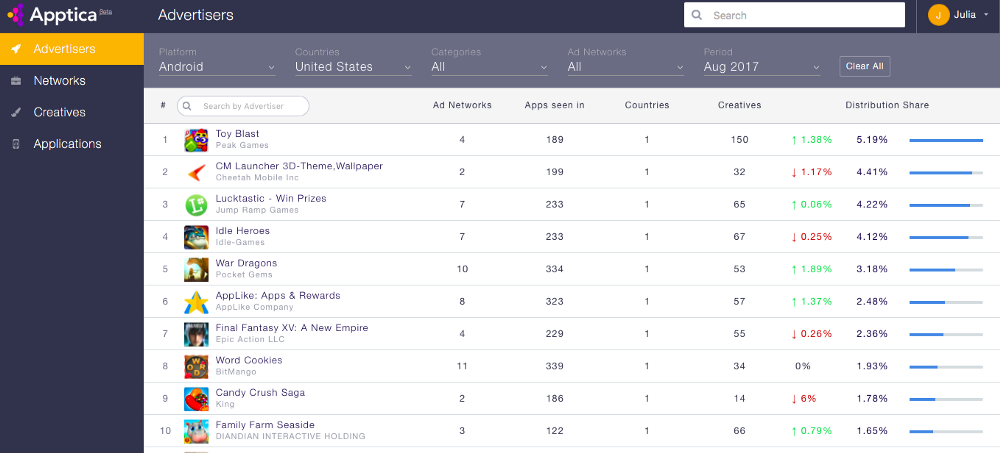The image size is (1000, 453).
Task: Click the Peak Games publisher name
Action: point(242,145)
